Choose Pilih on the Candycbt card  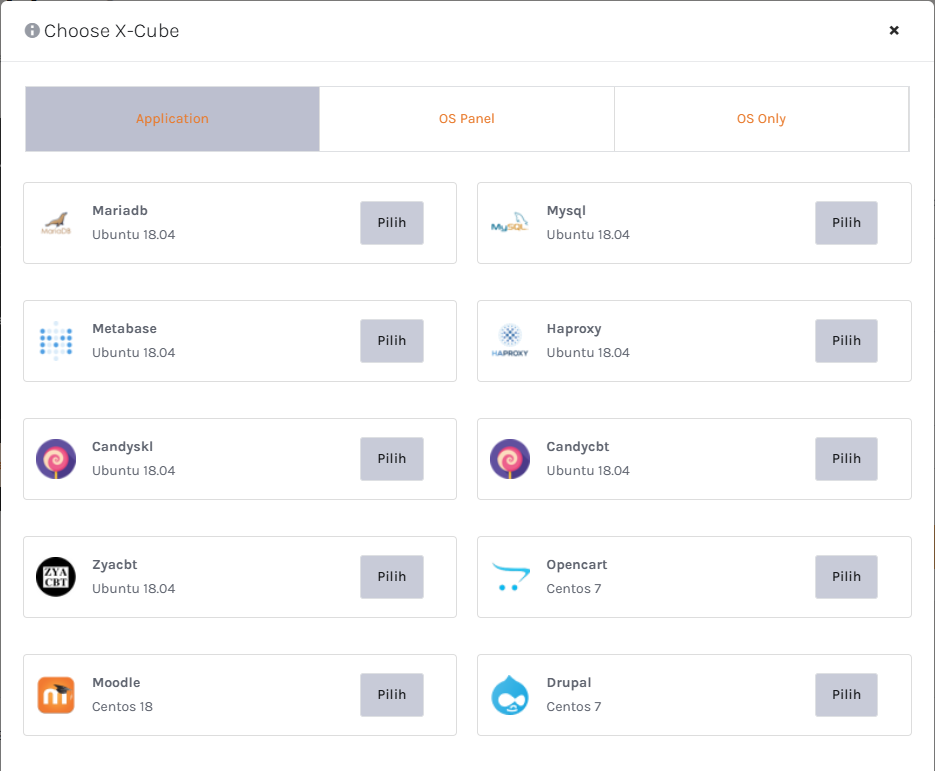tap(846, 459)
